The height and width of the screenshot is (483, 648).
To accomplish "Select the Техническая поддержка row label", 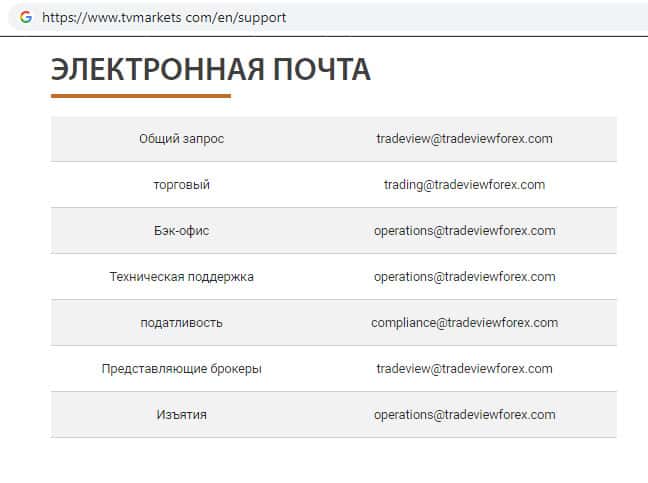I will [181, 277].
